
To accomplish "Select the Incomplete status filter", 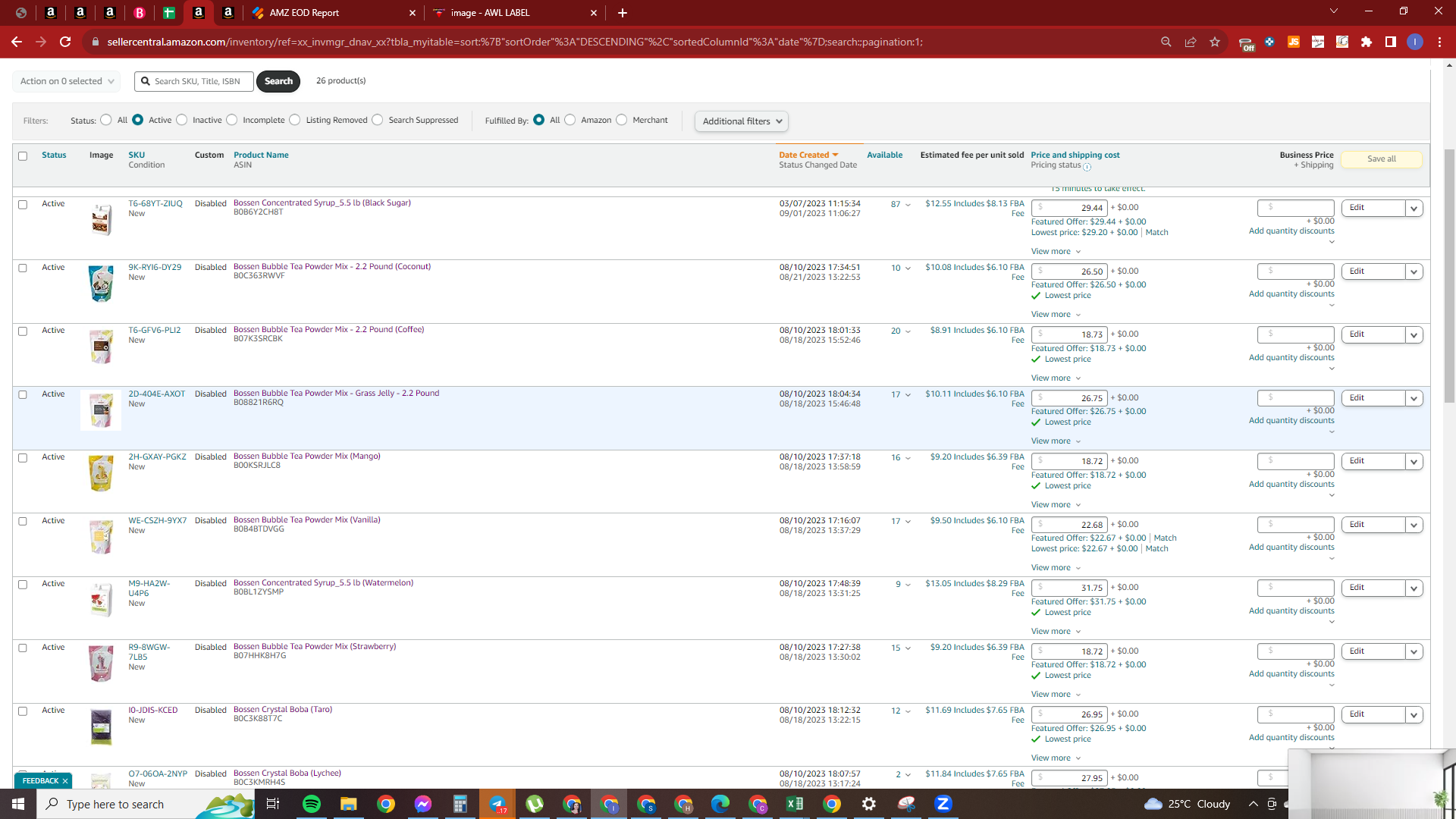I will click(232, 120).
